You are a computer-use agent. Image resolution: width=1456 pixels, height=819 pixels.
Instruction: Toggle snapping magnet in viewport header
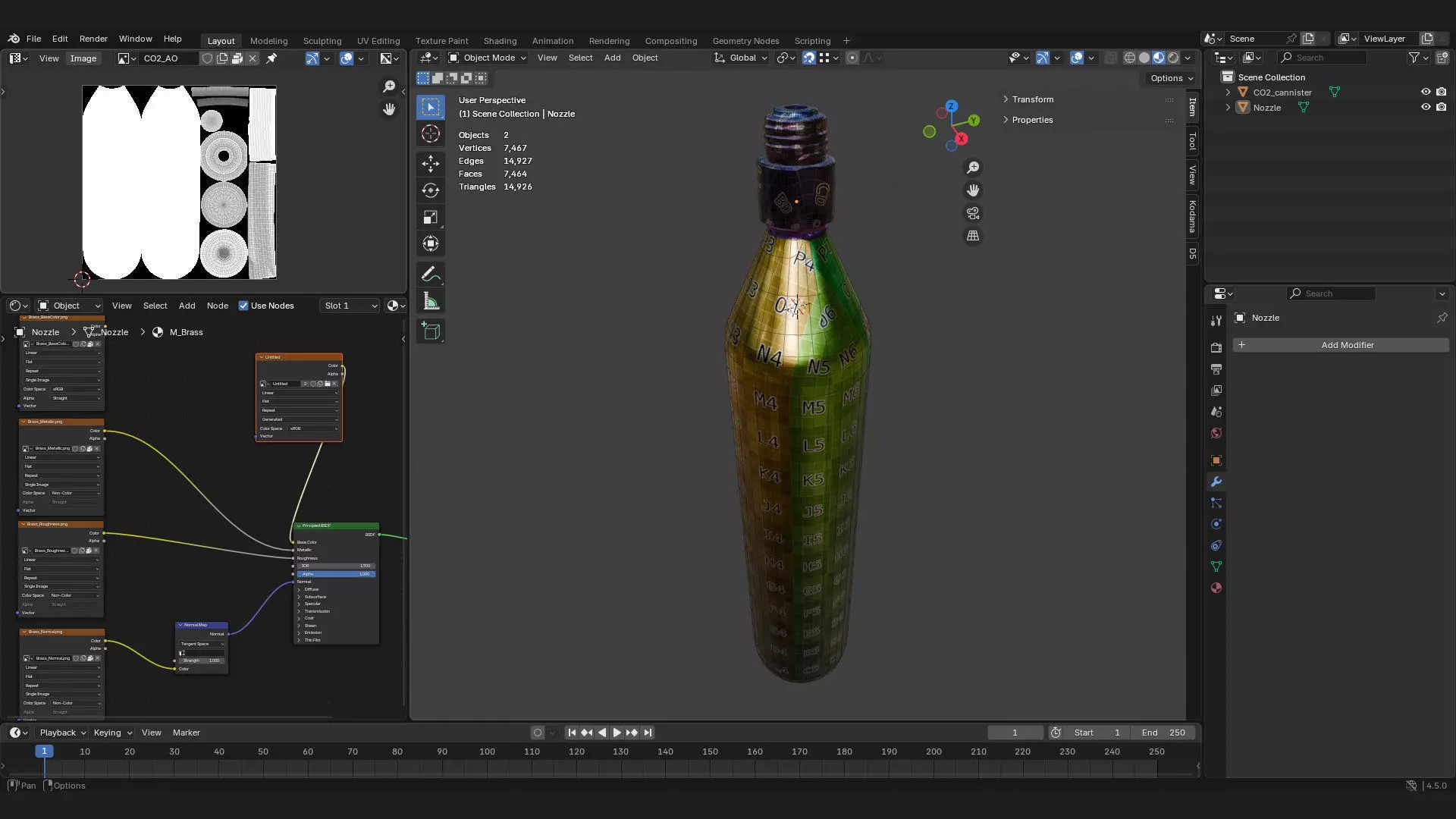(809, 58)
